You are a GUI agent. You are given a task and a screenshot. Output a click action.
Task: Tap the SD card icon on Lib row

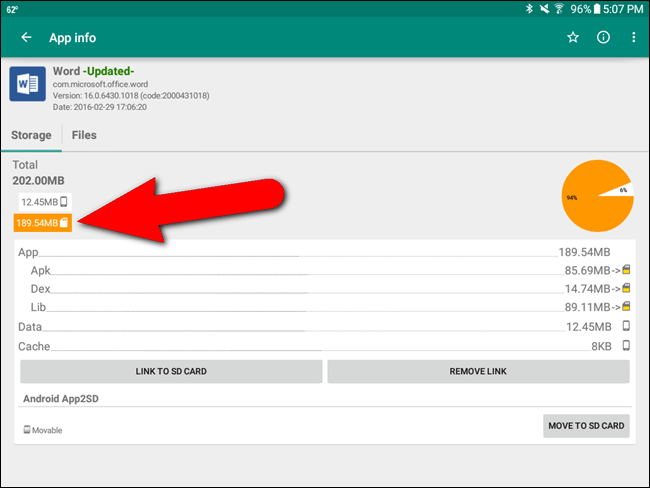pos(626,306)
